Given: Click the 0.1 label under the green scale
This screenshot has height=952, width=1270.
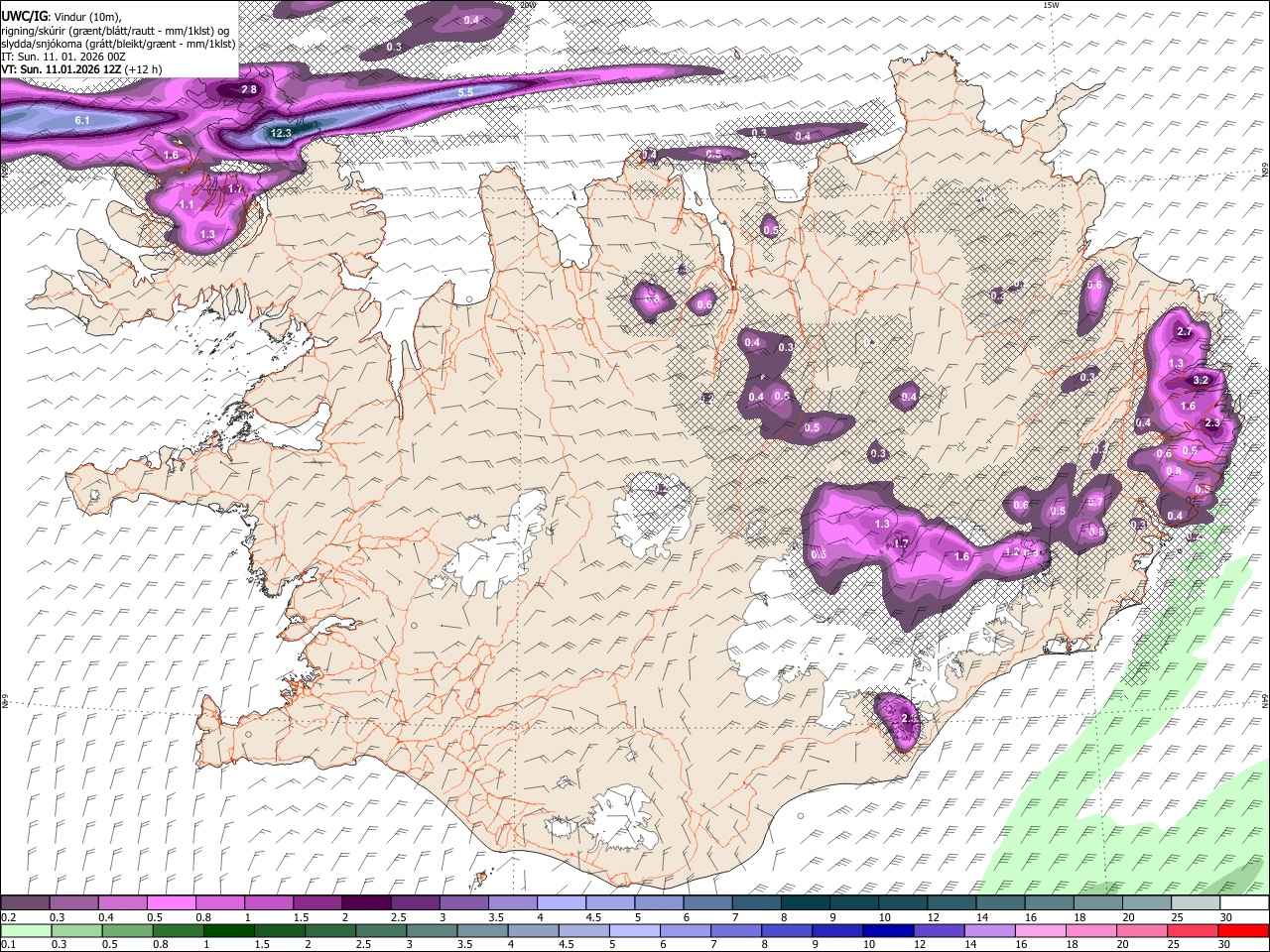Looking at the screenshot, I should point(8,944).
